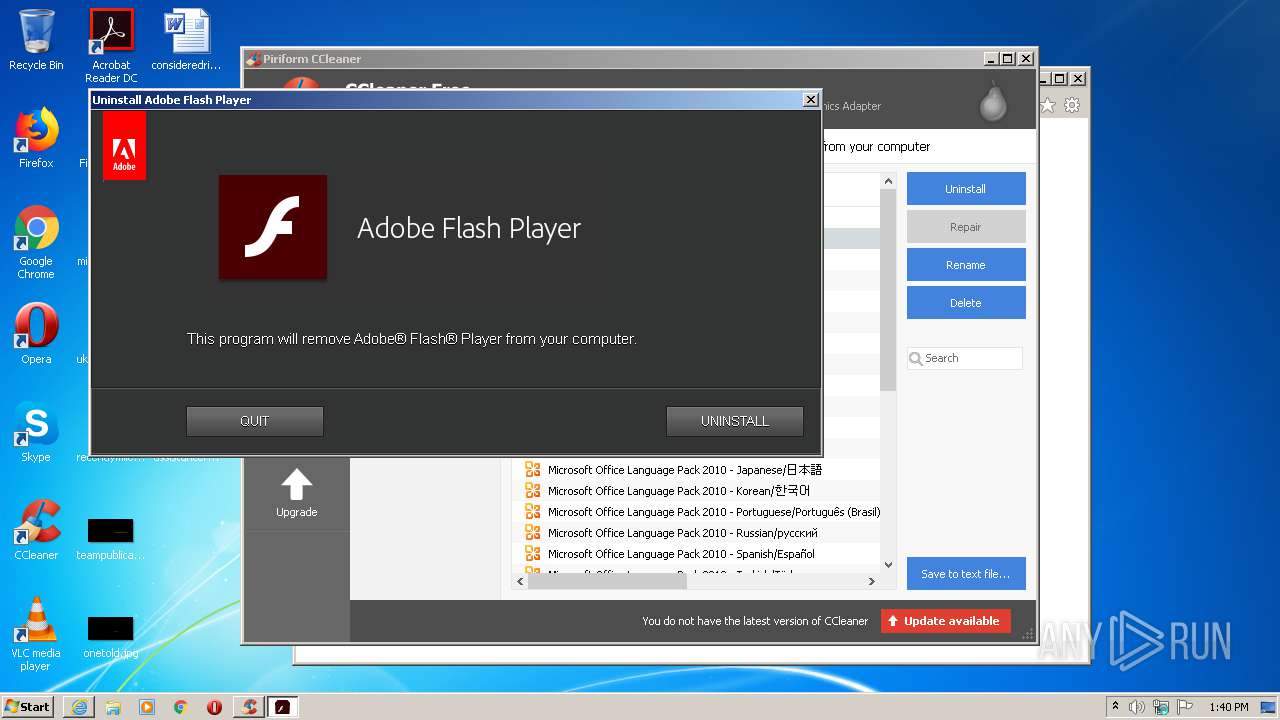Viewport: 1280px width, 720px height.
Task: Open Acrobat Reader DC desktop shortcut
Action: (111, 46)
